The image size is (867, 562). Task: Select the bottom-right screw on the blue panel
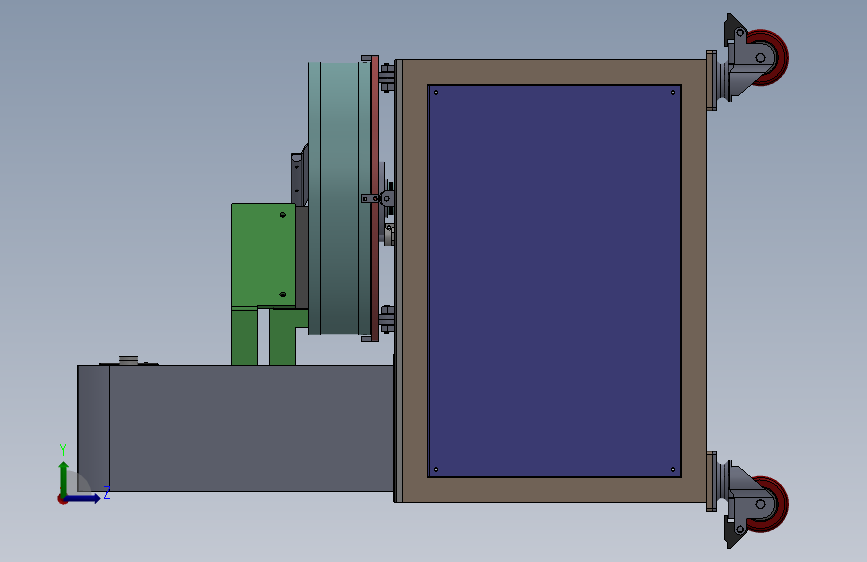pos(673,470)
